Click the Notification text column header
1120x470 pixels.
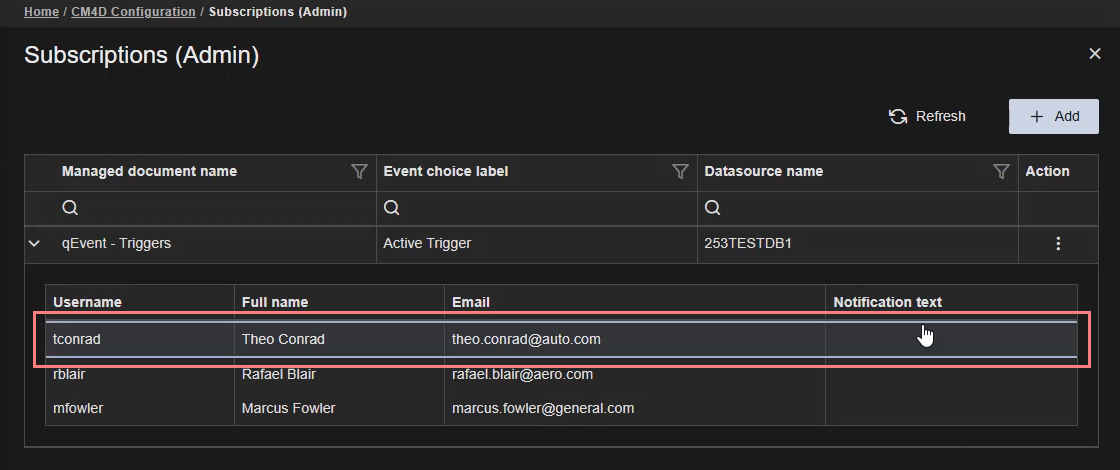click(x=887, y=302)
